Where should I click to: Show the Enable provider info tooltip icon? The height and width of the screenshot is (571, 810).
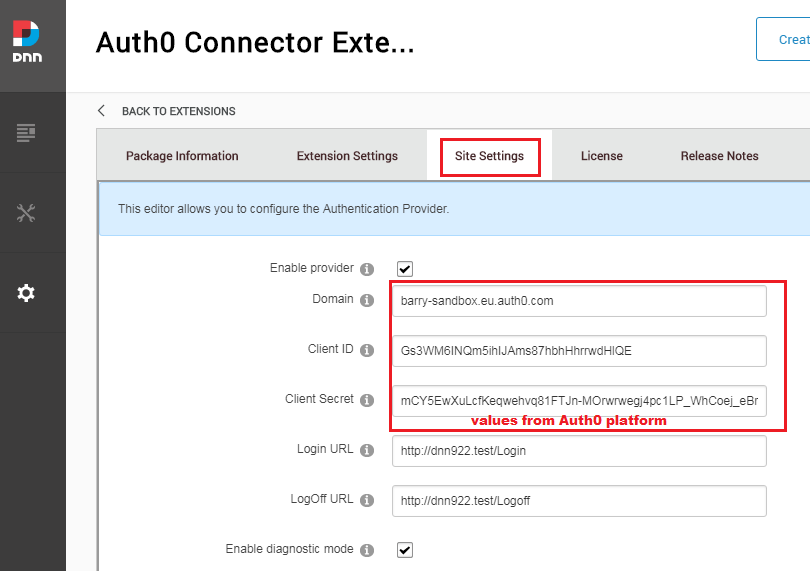point(367,269)
